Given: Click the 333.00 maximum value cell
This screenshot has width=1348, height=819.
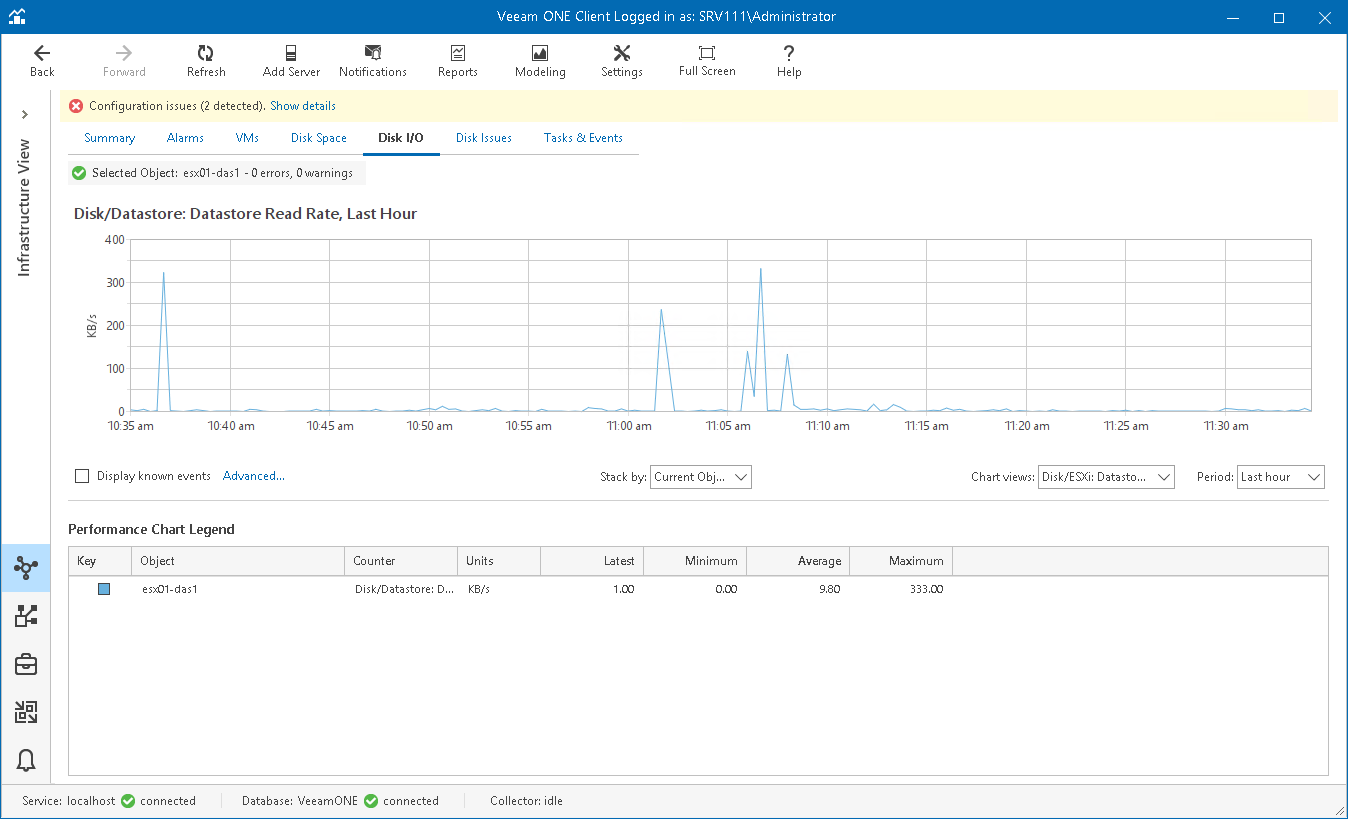Looking at the screenshot, I should pos(924,589).
